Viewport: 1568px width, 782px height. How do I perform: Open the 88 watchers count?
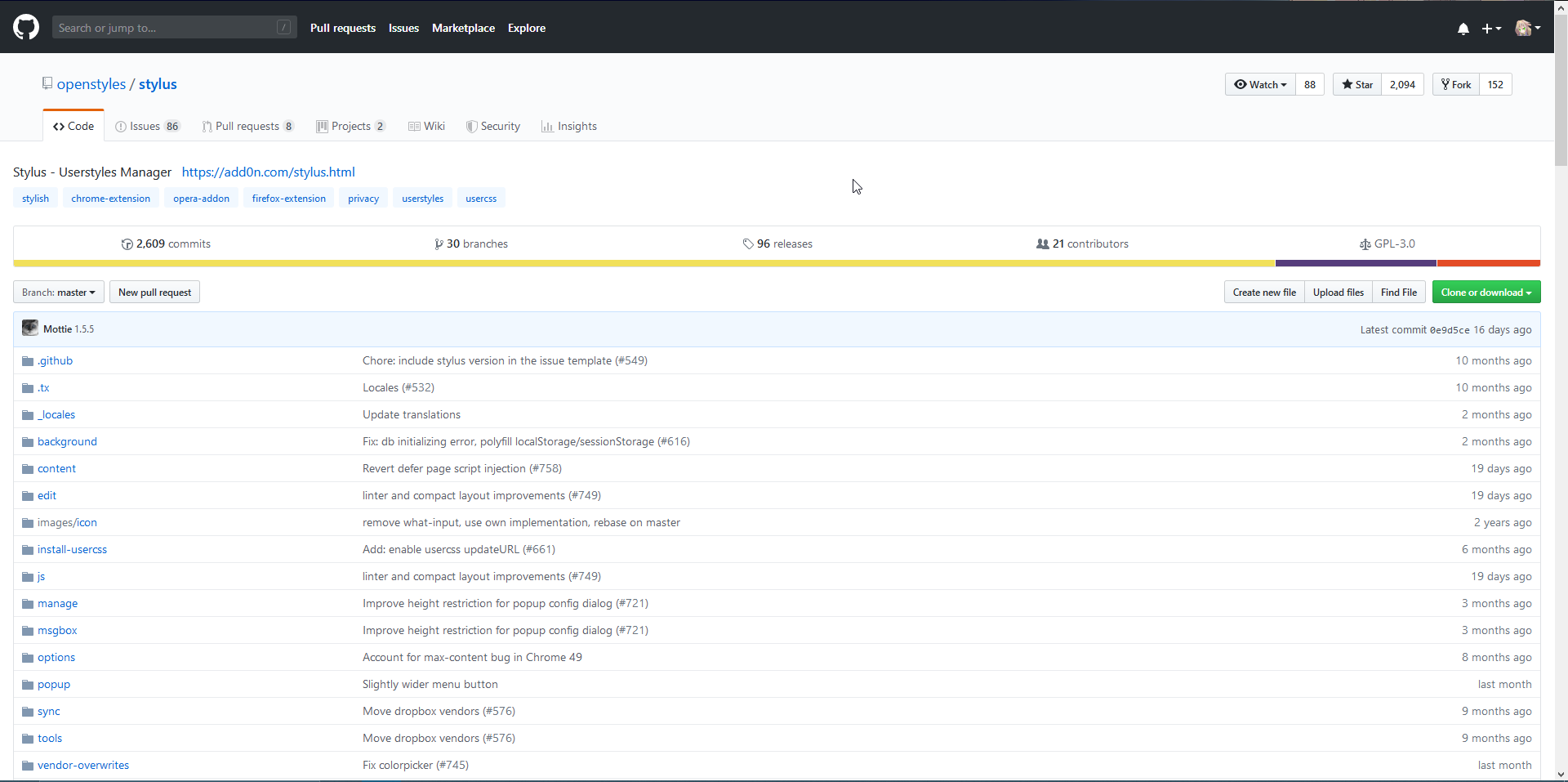point(1310,84)
